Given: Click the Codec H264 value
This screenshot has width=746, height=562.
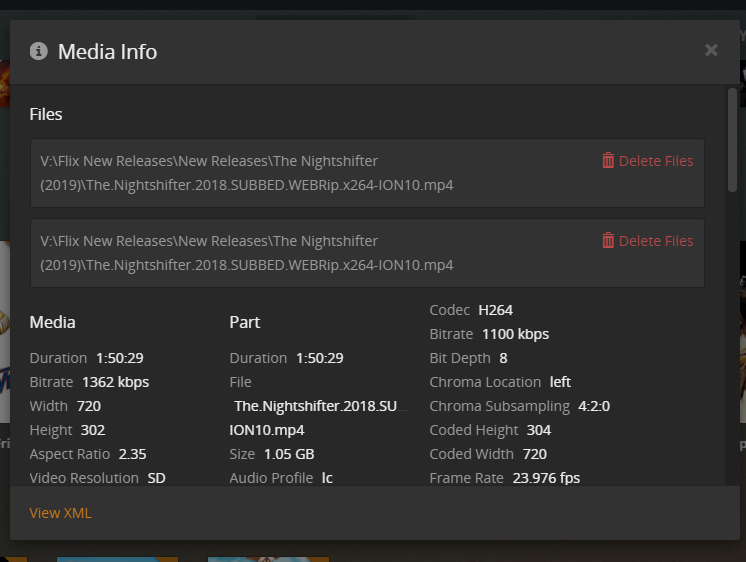Looking at the screenshot, I should (x=495, y=310).
